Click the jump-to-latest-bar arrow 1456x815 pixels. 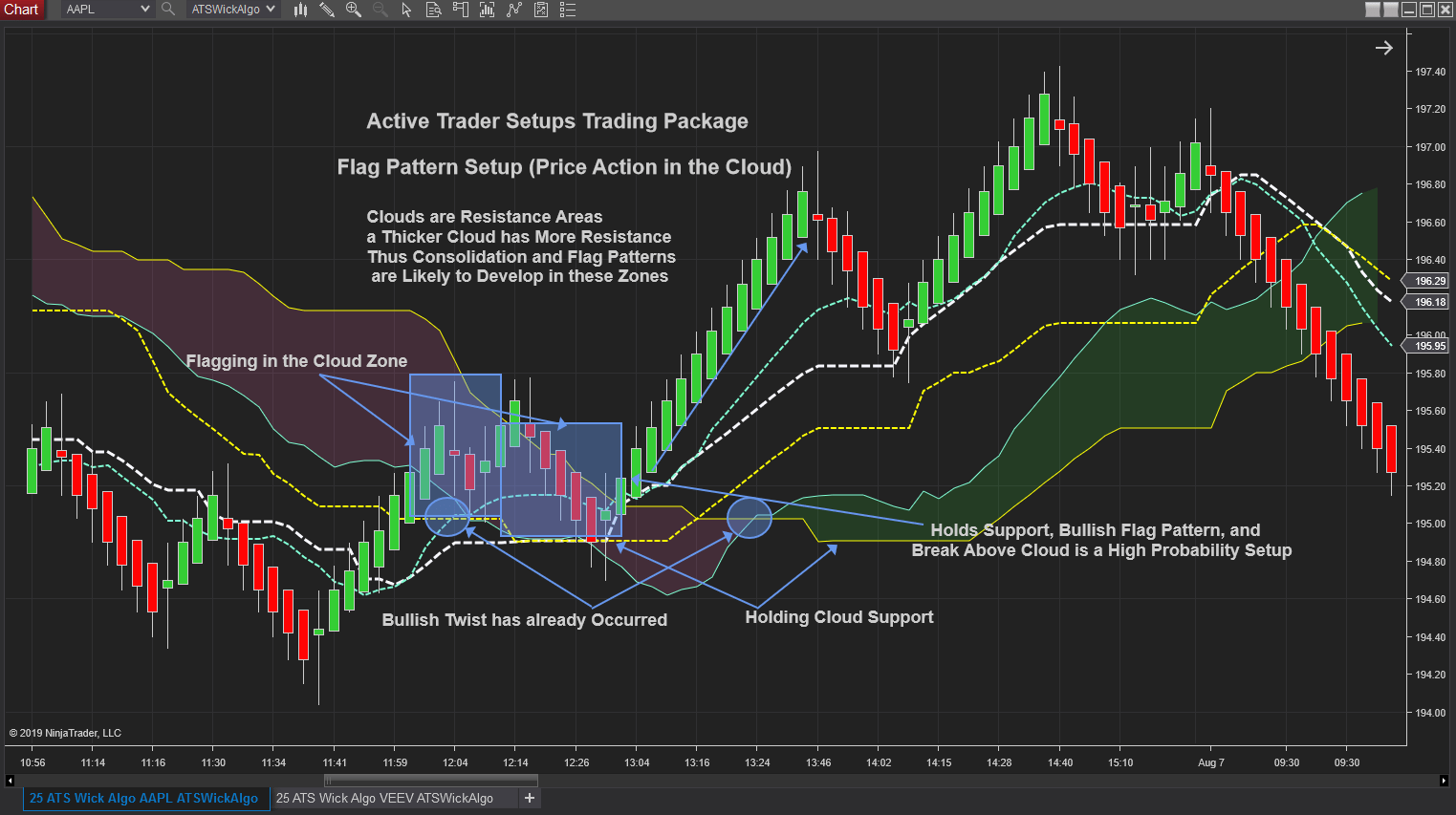(1383, 47)
